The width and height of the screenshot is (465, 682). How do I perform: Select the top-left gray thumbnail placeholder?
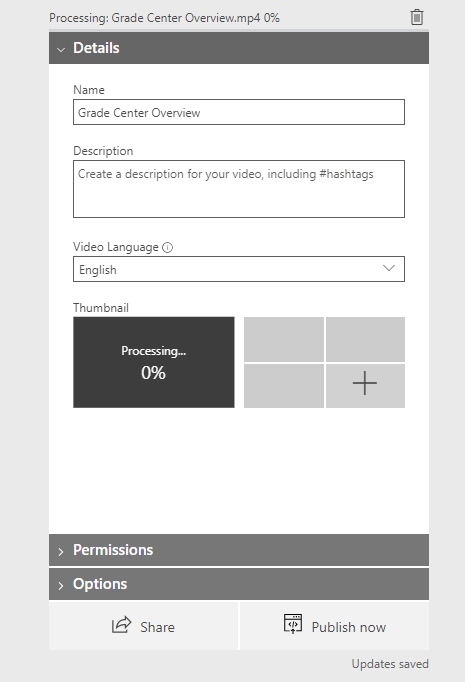(x=284, y=339)
